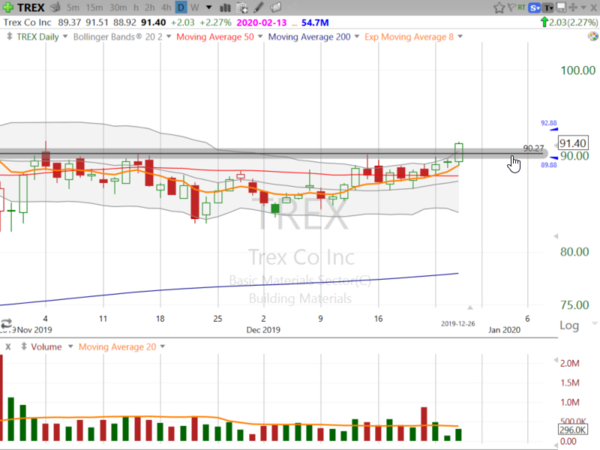Click the 2020-02-13 date in header
Viewport: 600px width, 450px height.
261,23
